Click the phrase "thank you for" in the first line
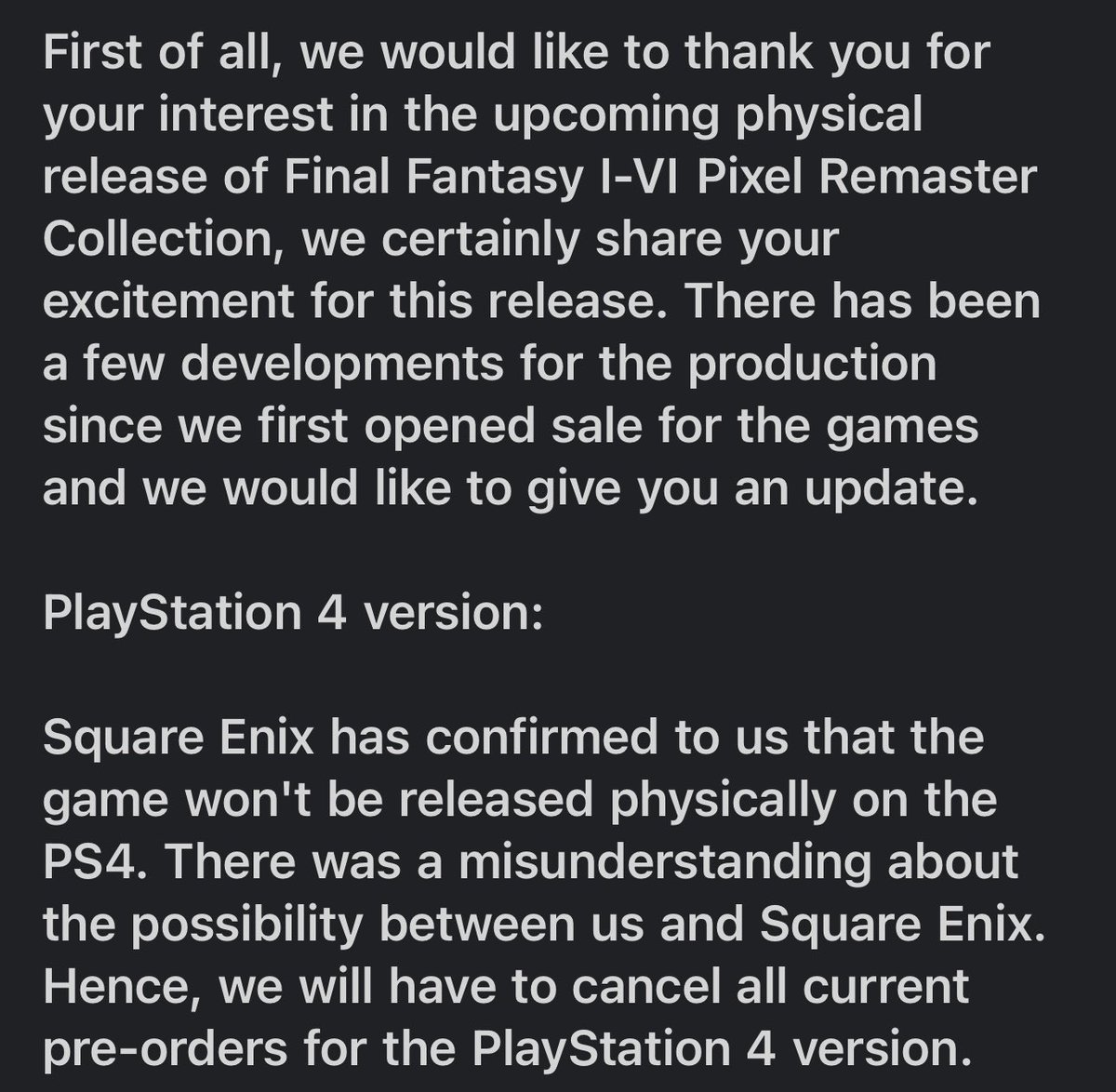 [x=838, y=55]
